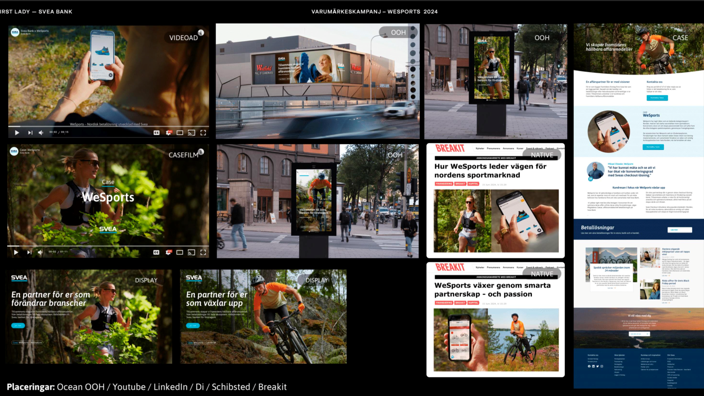The image size is (704, 396).
Task: Open settings gear in VIDEOAD player
Action: click(169, 132)
